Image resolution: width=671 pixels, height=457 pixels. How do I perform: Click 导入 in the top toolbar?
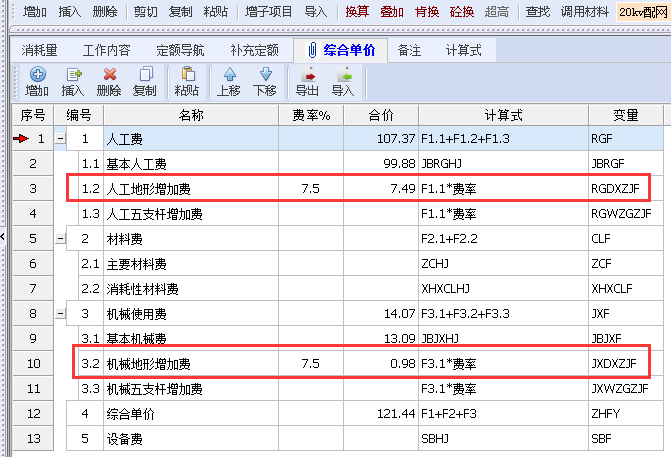pyautogui.click(x=316, y=12)
